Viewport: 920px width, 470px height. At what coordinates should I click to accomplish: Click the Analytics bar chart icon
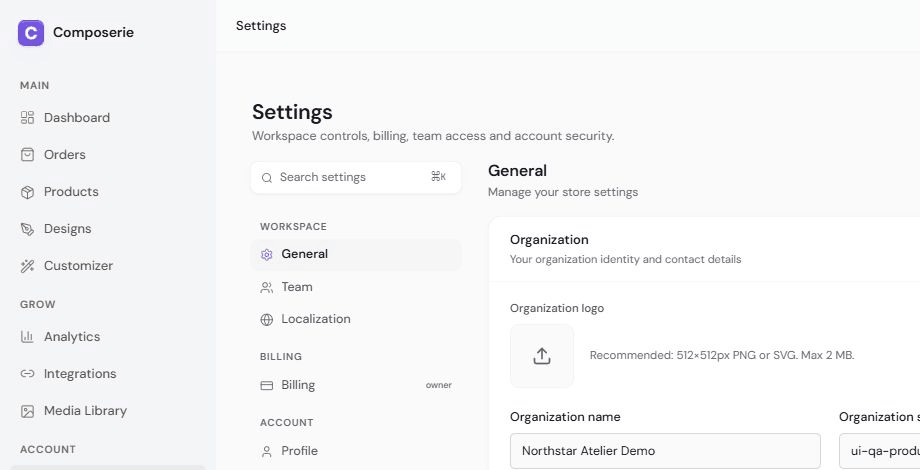coord(28,337)
